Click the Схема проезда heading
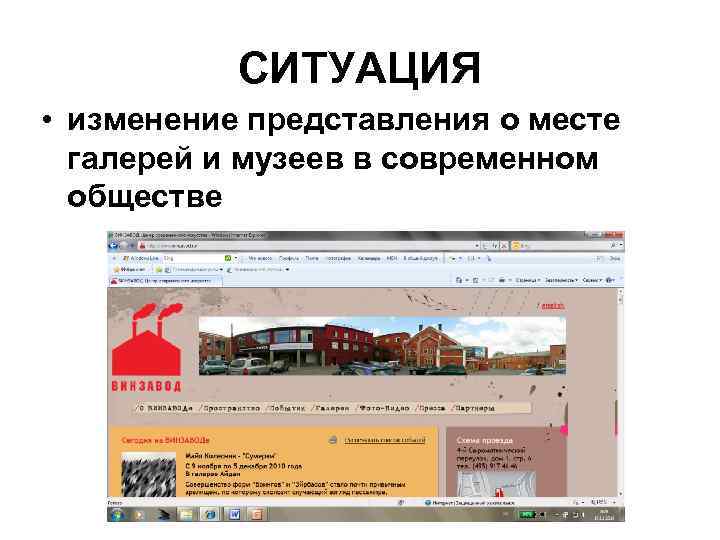Image resolution: width=720 pixels, height=540 pixels. [x=484, y=440]
